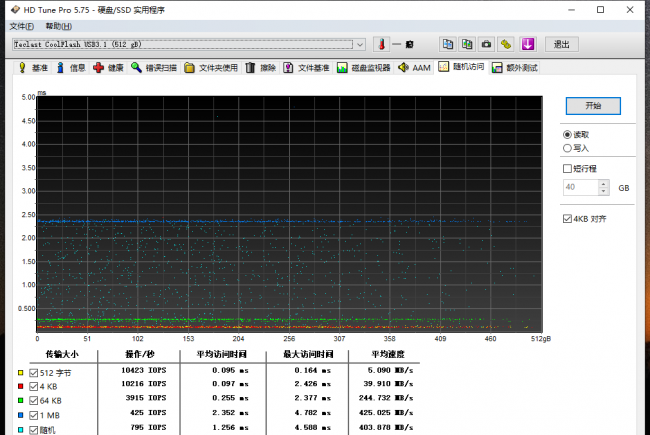Viewport: 650px width, 435px height.
Task: Click the 403.878 MB/s speed value
Action: (386, 427)
